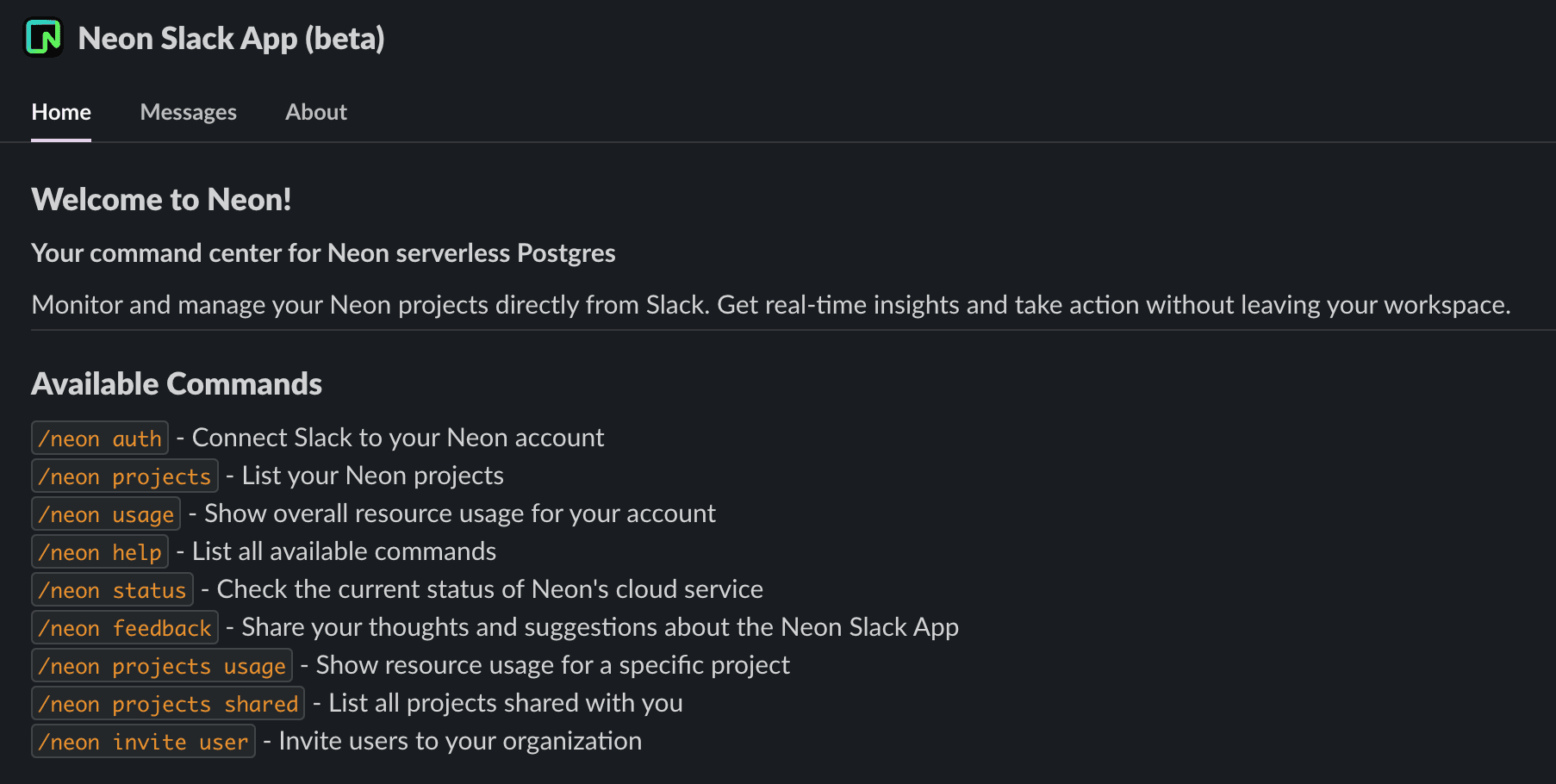Click the Neon app logo icon
This screenshot has width=1556, height=784.
(x=43, y=38)
